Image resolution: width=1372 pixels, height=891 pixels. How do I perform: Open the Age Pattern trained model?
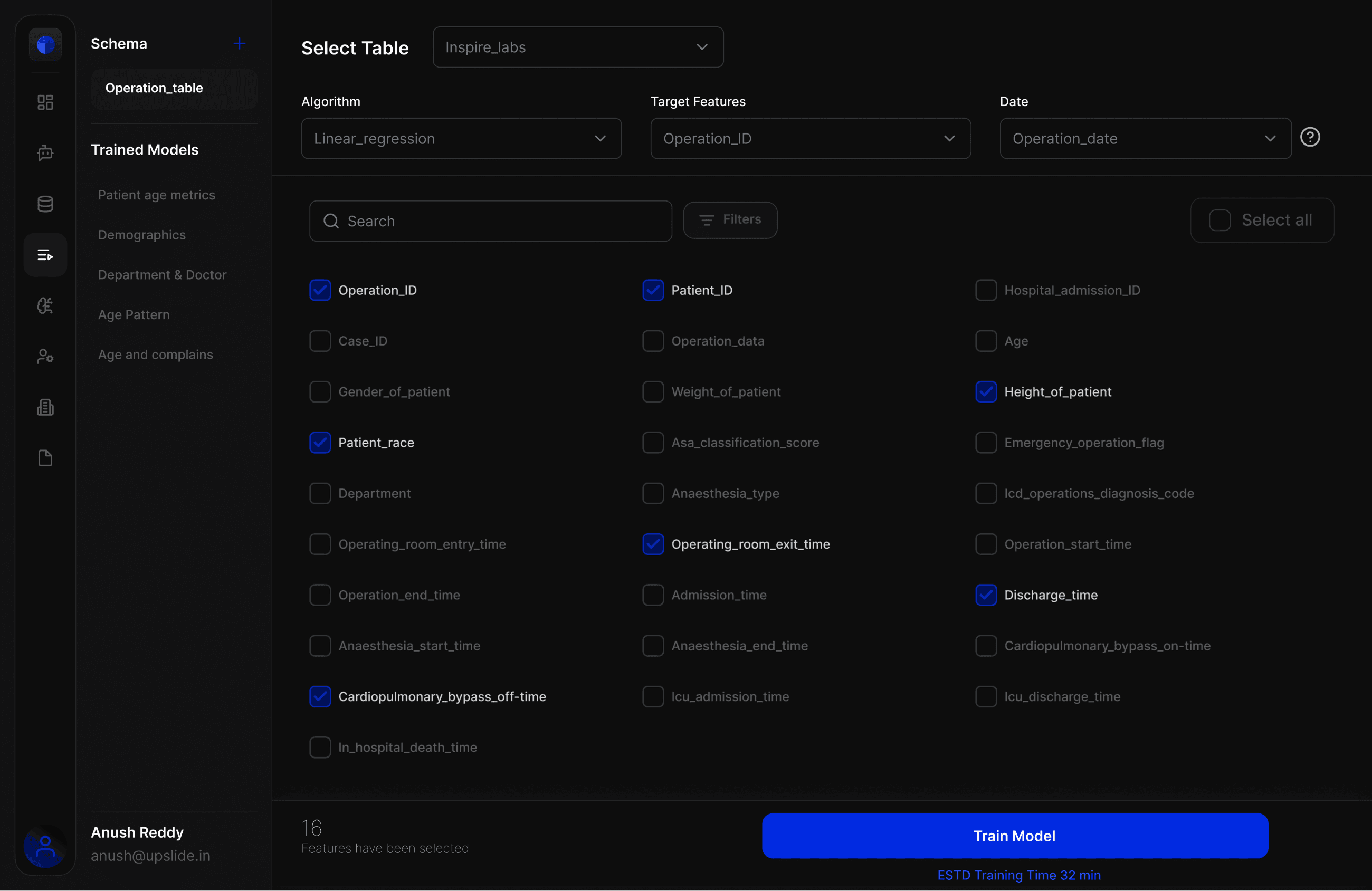coord(134,315)
